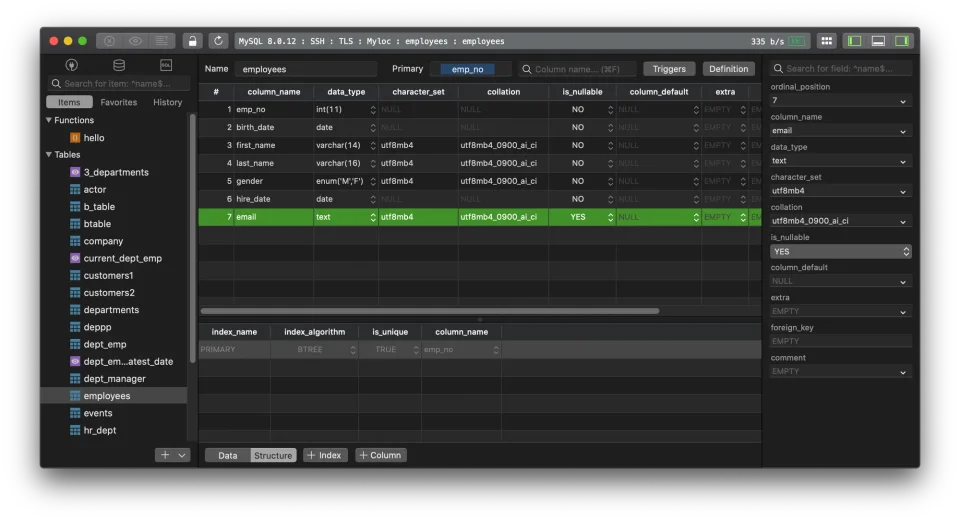Image resolution: width=960 pixels, height=521 pixels.
Task: Focus the Column name search field
Action: (578, 69)
